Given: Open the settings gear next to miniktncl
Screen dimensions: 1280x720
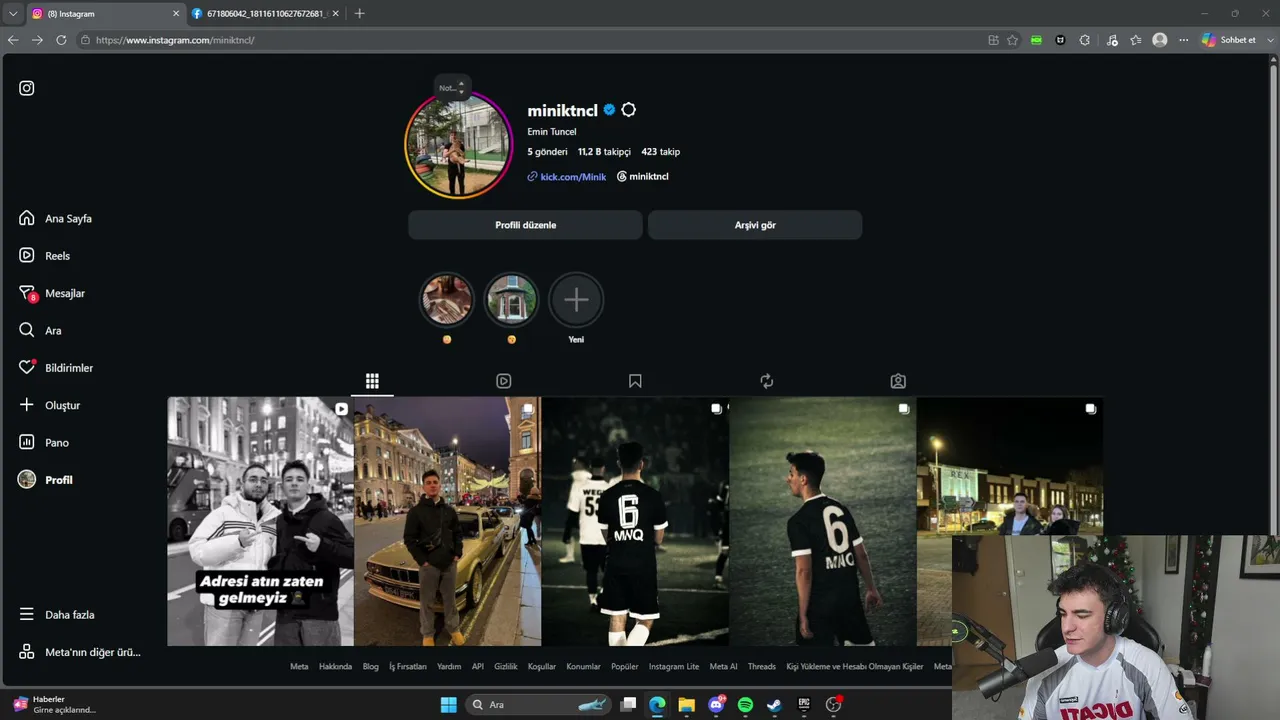Looking at the screenshot, I should point(628,110).
